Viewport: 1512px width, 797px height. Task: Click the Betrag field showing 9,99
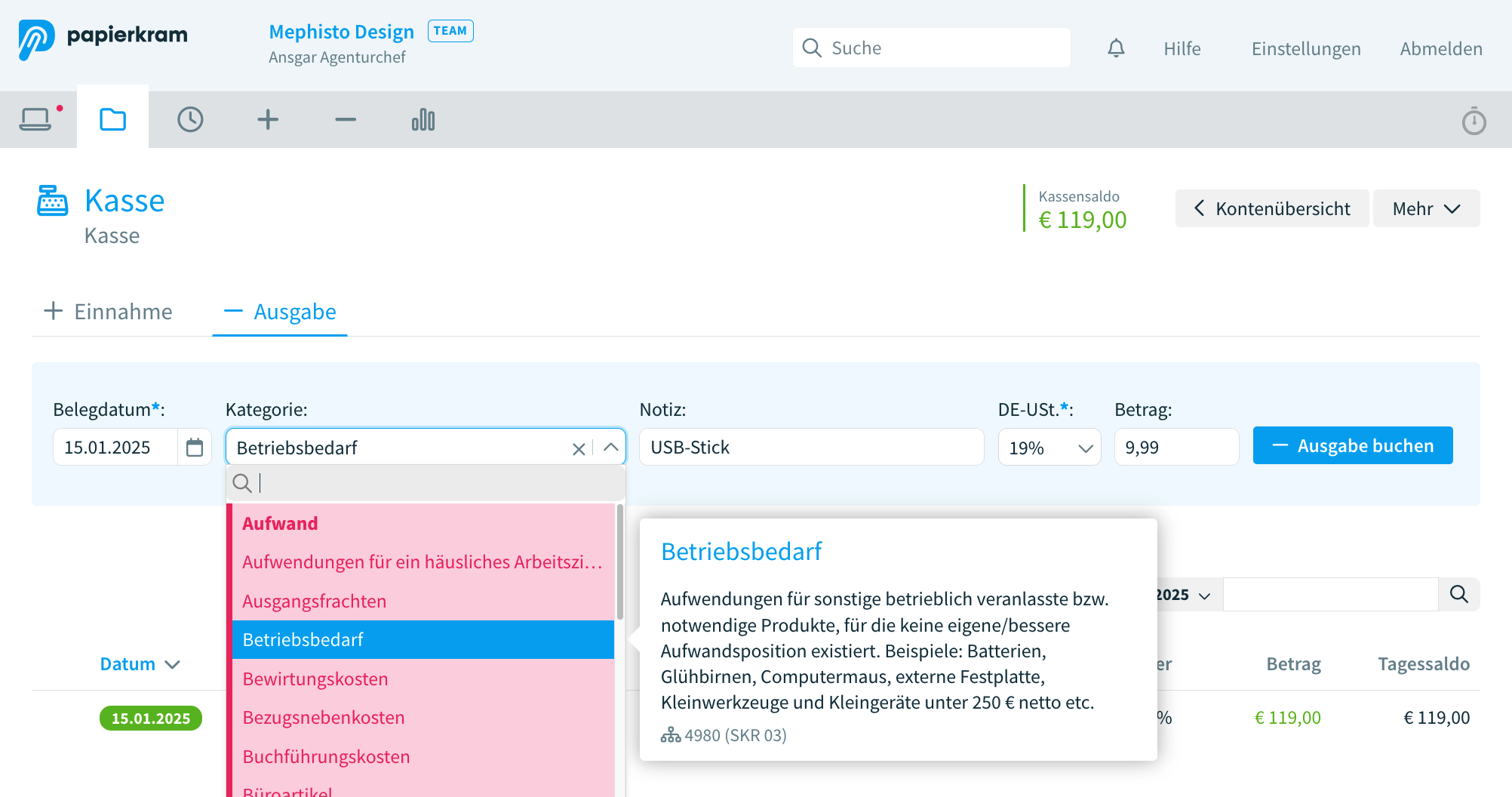point(1176,448)
